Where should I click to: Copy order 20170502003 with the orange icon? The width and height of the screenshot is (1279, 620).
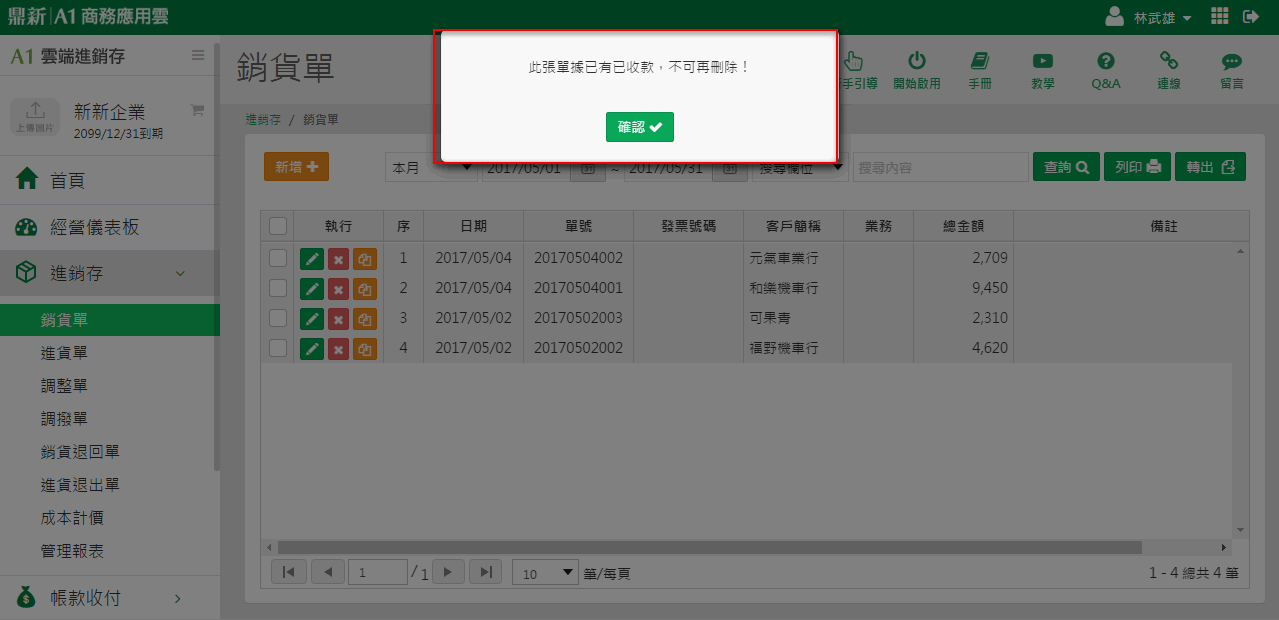[365, 319]
